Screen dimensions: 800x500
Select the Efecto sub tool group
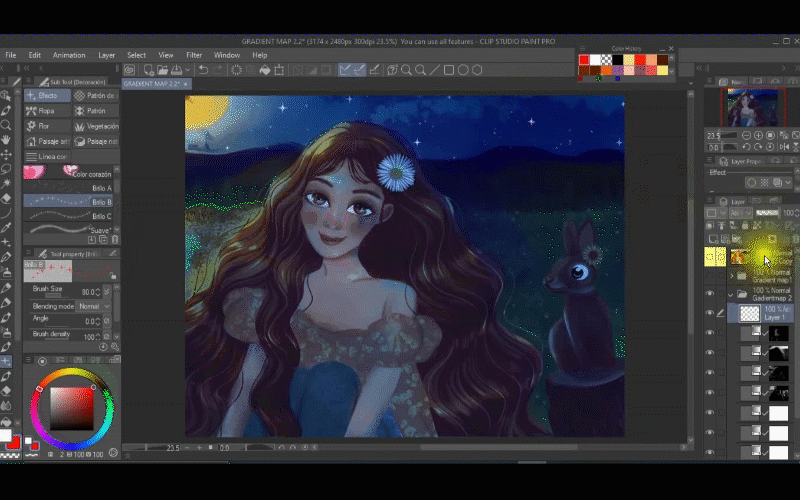click(47, 96)
